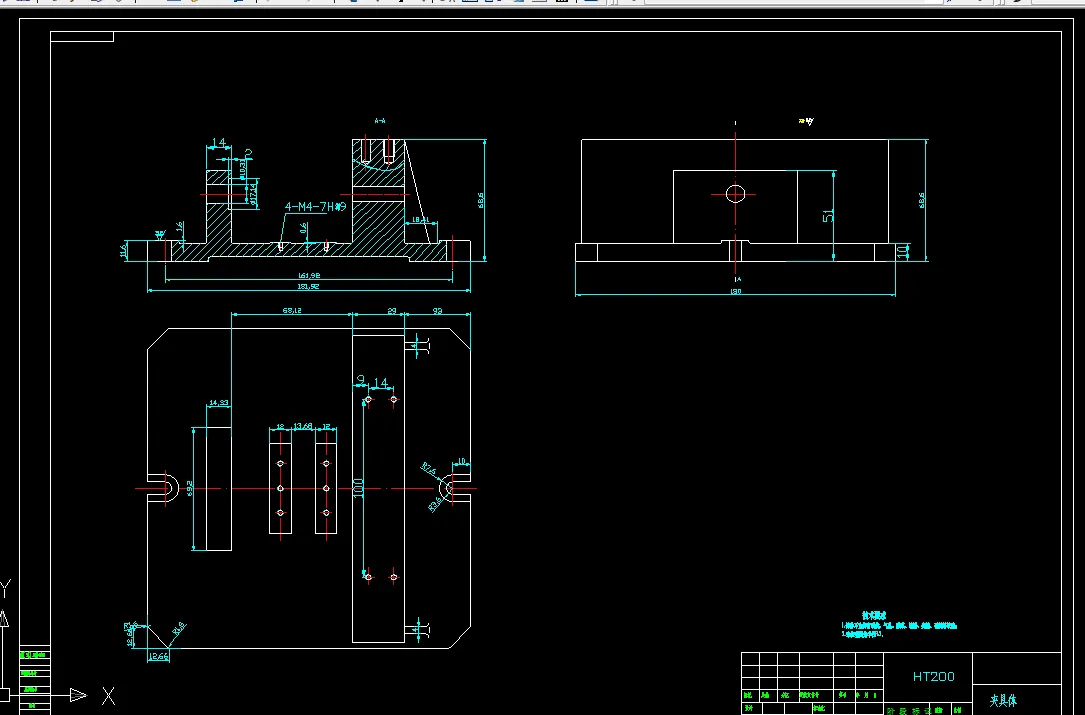Select the 51 vertical dimension in side view

click(828, 215)
